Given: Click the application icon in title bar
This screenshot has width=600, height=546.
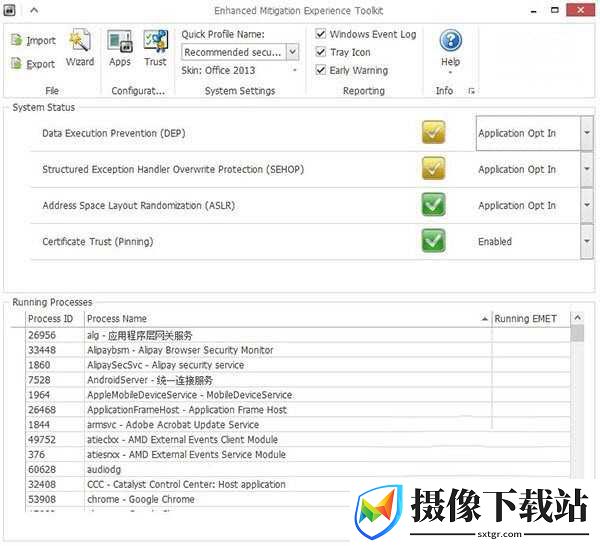Looking at the screenshot, I should coord(9,10).
